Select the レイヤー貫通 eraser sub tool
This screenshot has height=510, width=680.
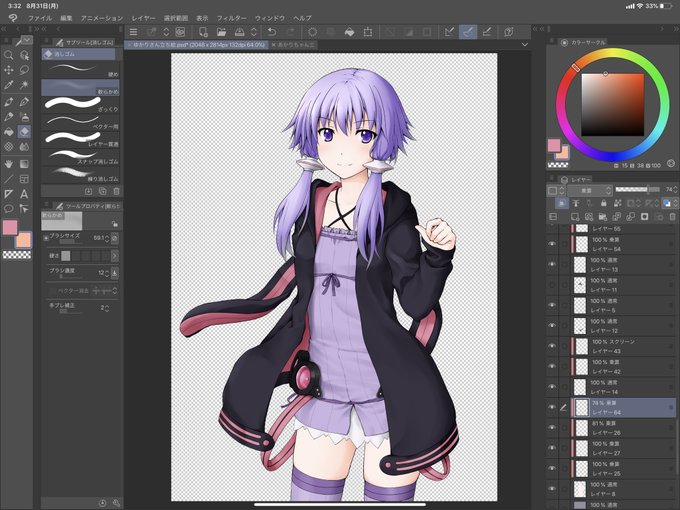[80, 139]
